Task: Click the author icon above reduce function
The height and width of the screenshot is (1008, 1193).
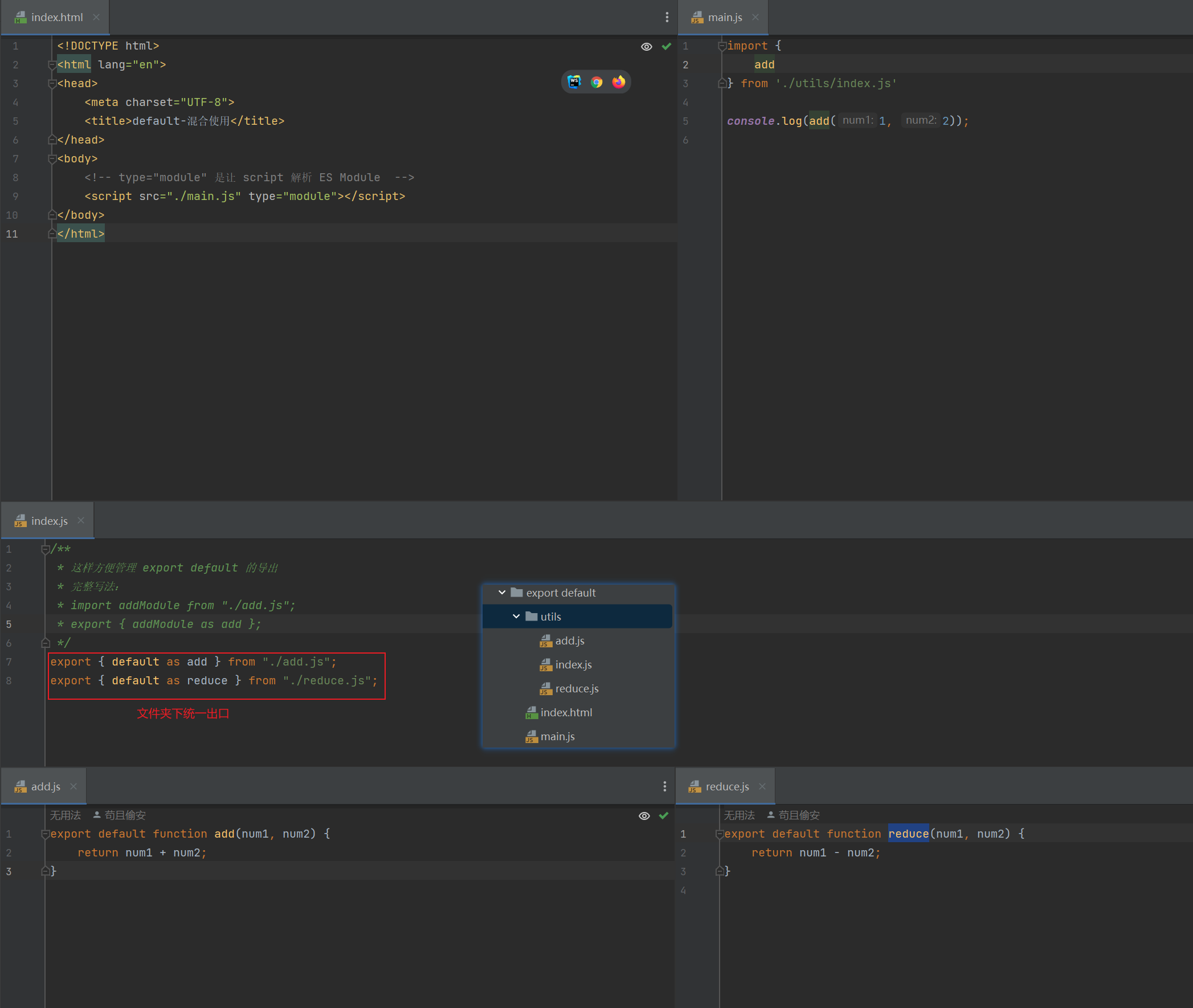Action: click(771, 815)
